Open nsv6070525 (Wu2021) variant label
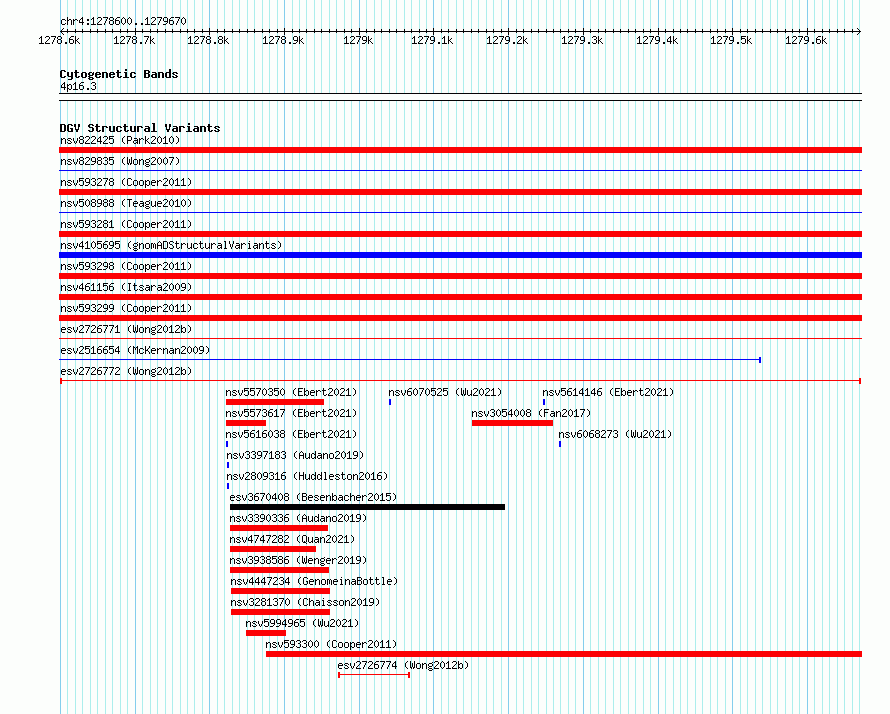This screenshot has height=714, width=890. click(x=445, y=392)
